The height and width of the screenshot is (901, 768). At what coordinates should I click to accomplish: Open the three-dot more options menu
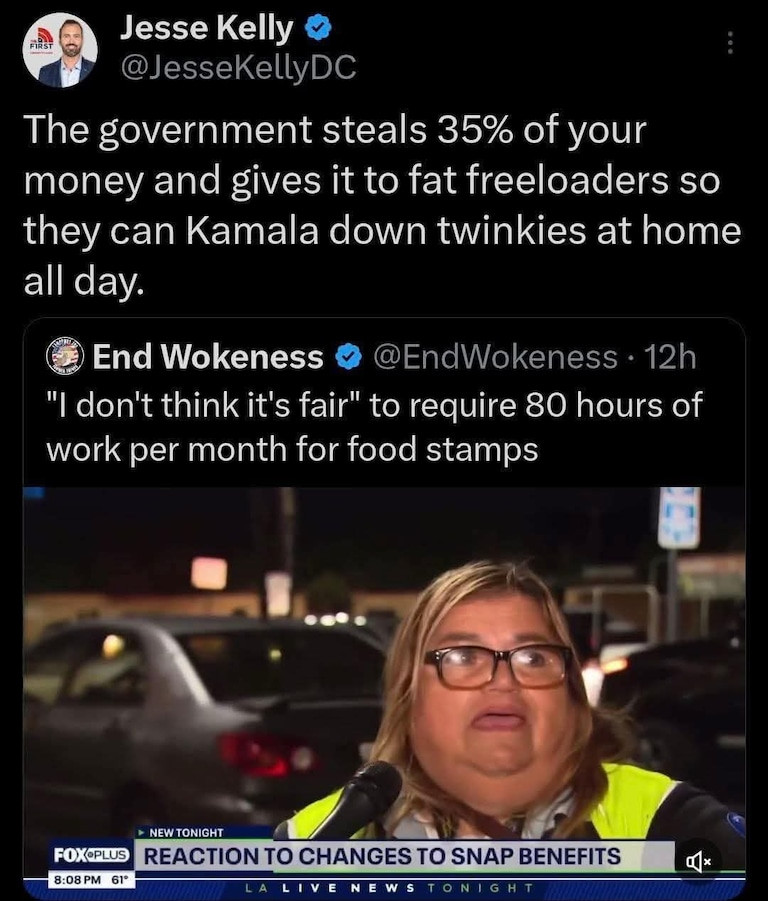point(730,43)
